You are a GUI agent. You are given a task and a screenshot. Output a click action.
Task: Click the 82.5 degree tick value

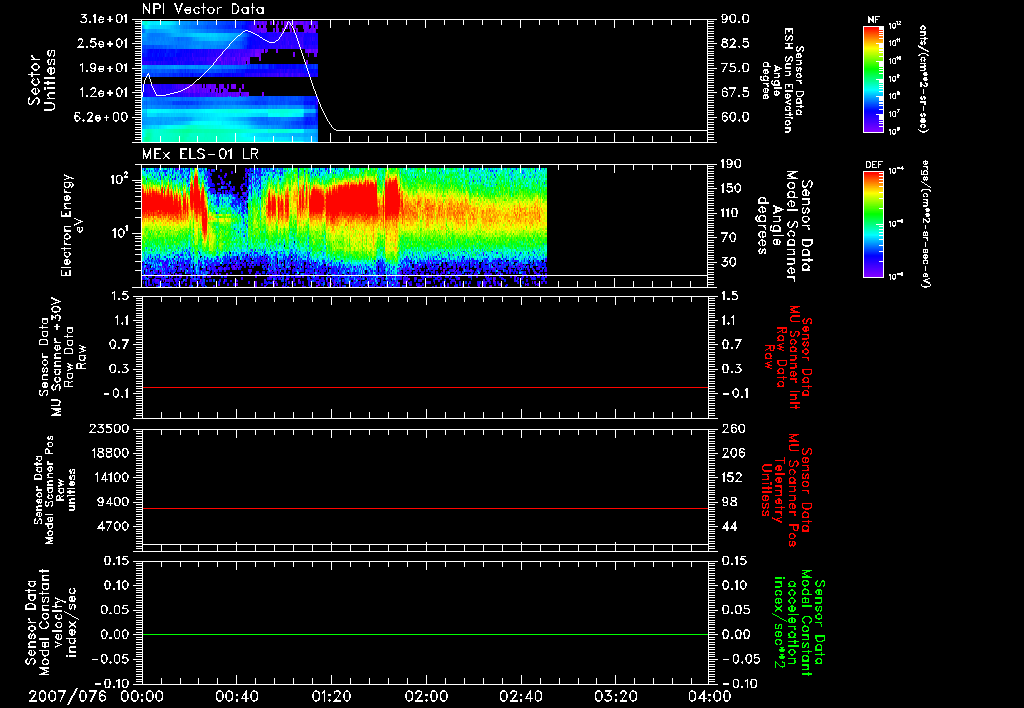(735, 43)
